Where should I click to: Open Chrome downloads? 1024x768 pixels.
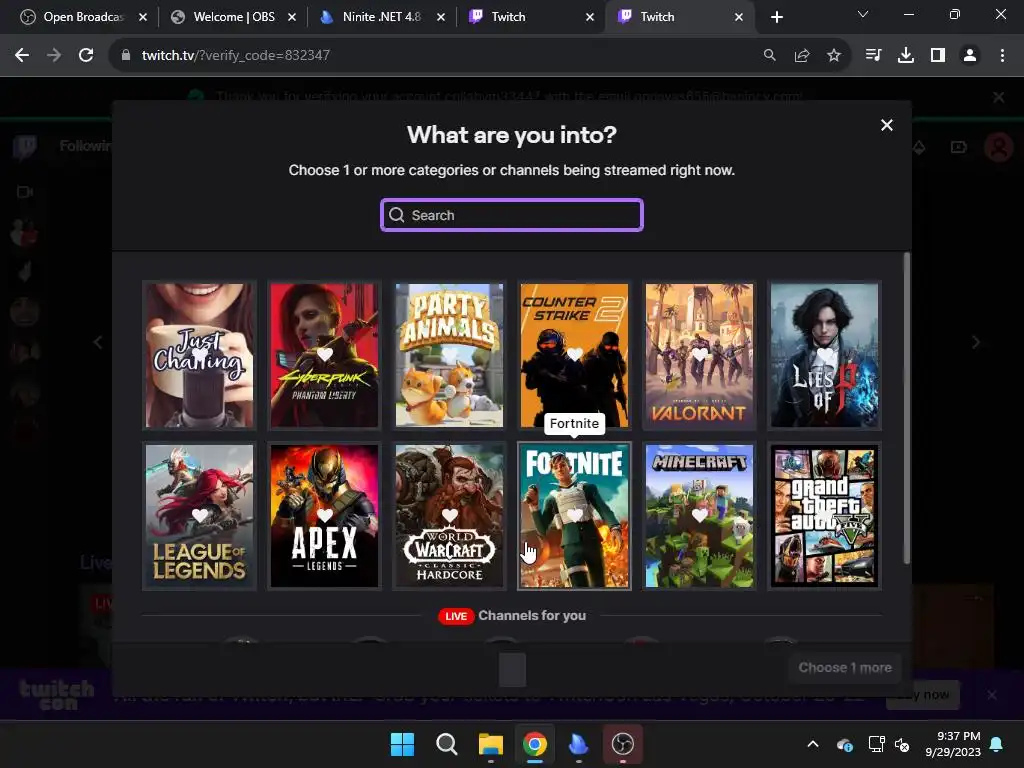[x=906, y=56]
